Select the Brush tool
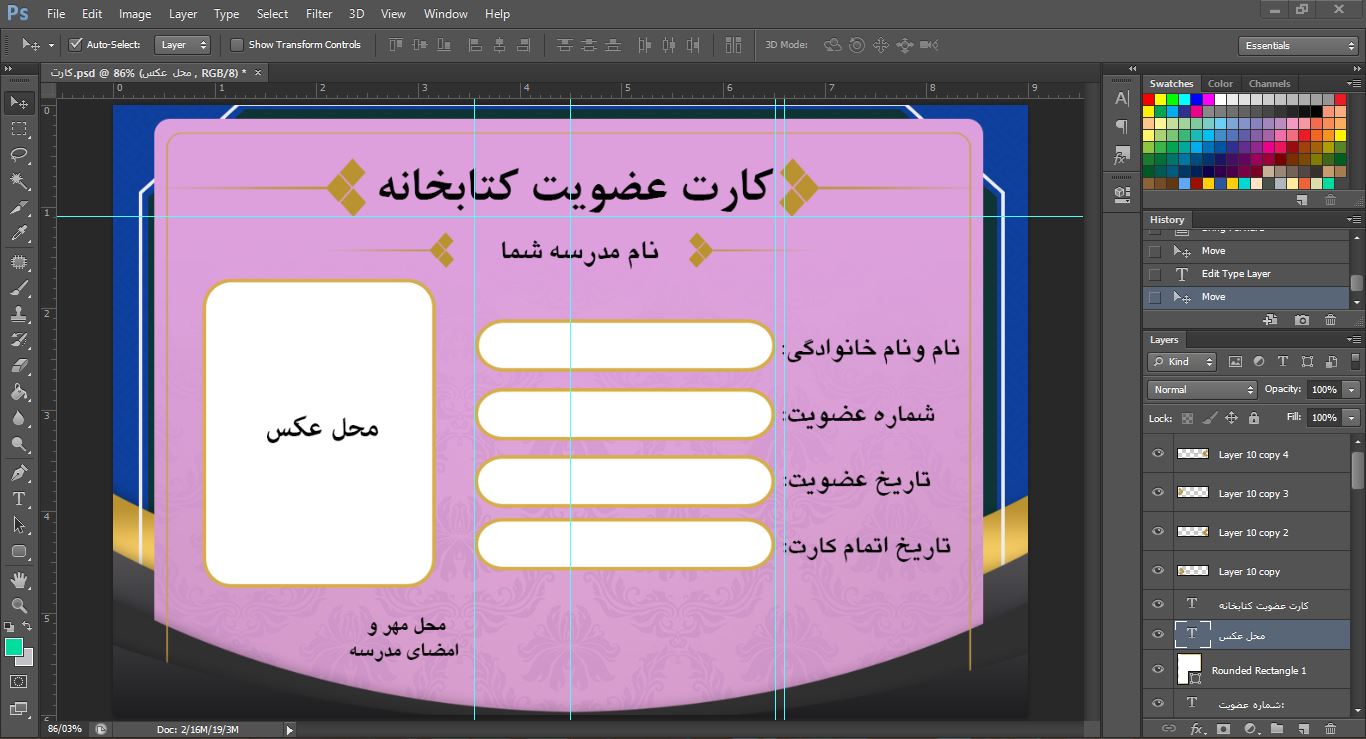Image resolution: width=1366 pixels, height=739 pixels. tap(19, 288)
